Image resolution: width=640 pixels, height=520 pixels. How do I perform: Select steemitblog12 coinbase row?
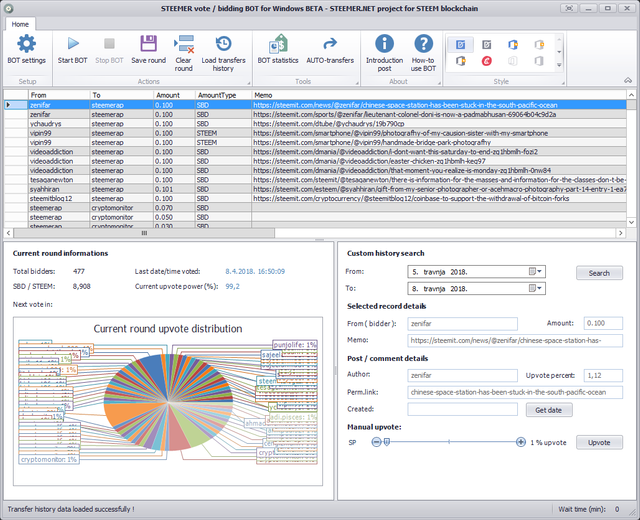316,199
